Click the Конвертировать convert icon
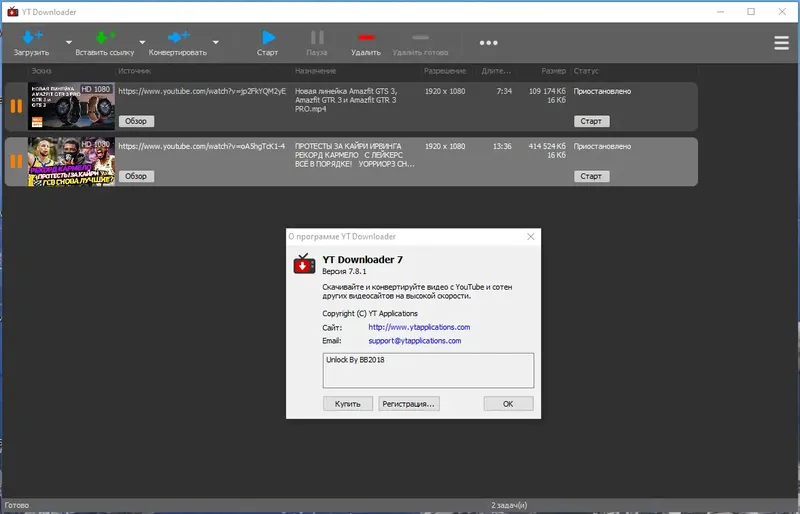Image resolution: width=800 pixels, height=514 pixels. click(178, 37)
